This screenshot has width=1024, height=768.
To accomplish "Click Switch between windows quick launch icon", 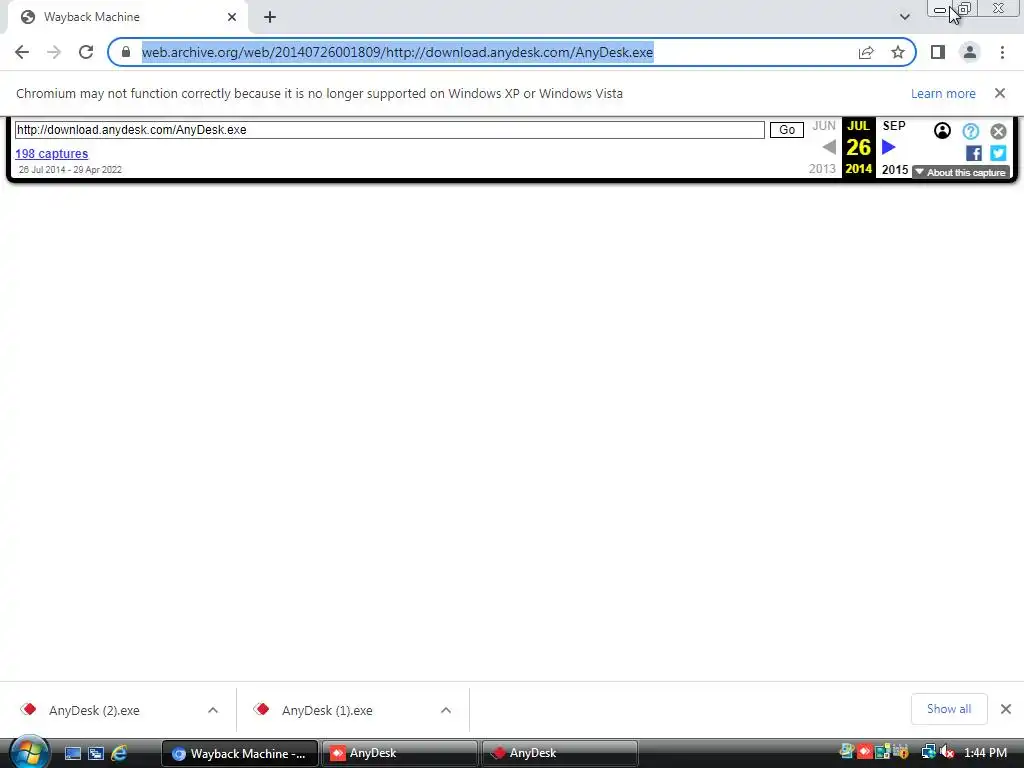I will [x=96, y=754].
